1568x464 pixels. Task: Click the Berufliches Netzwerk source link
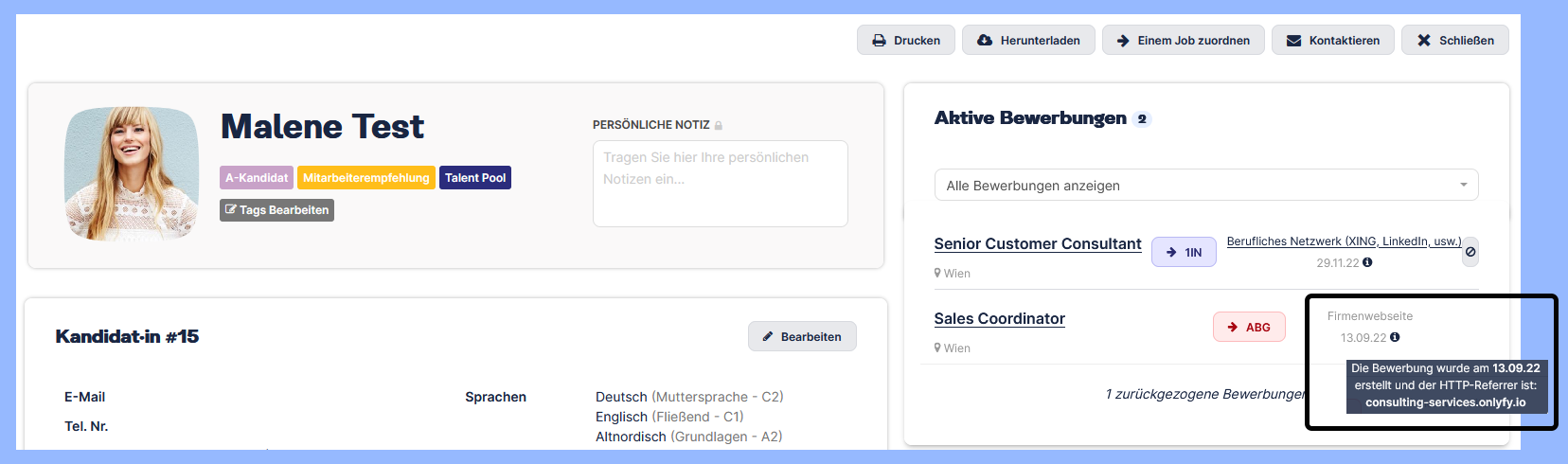pyautogui.click(x=1344, y=241)
